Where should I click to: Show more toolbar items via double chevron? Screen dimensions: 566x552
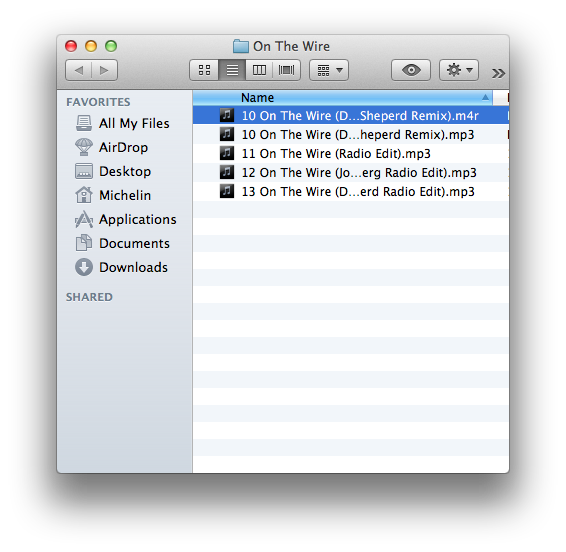point(498,73)
